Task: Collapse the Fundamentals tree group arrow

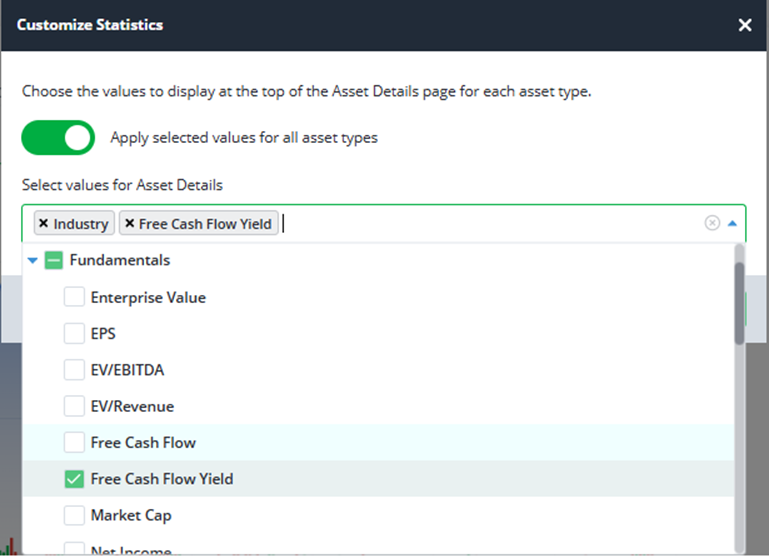Action: [x=33, y=260]
